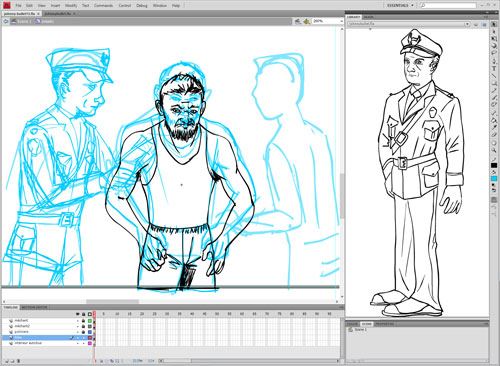Viewport: 500px width, 366px height.
Task: Click the Edit Scene icon on the edit bar
Action: (x=298, y=21)
